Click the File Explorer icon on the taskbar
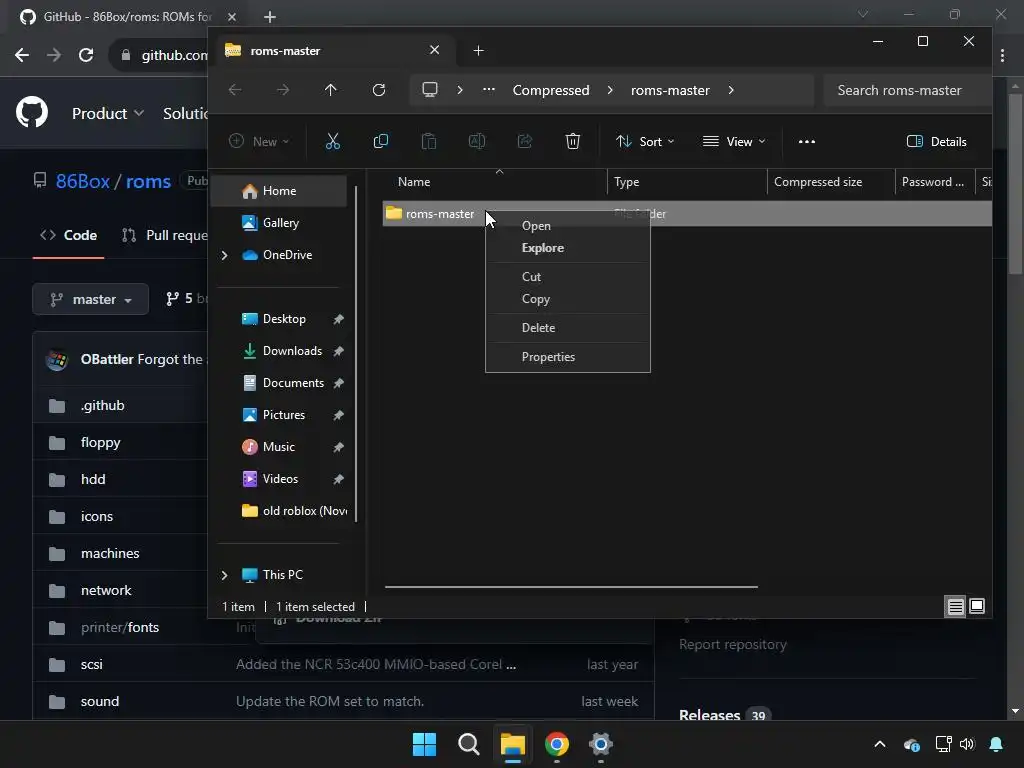This screenshot has height=768, width=1024. click(513, 744)
